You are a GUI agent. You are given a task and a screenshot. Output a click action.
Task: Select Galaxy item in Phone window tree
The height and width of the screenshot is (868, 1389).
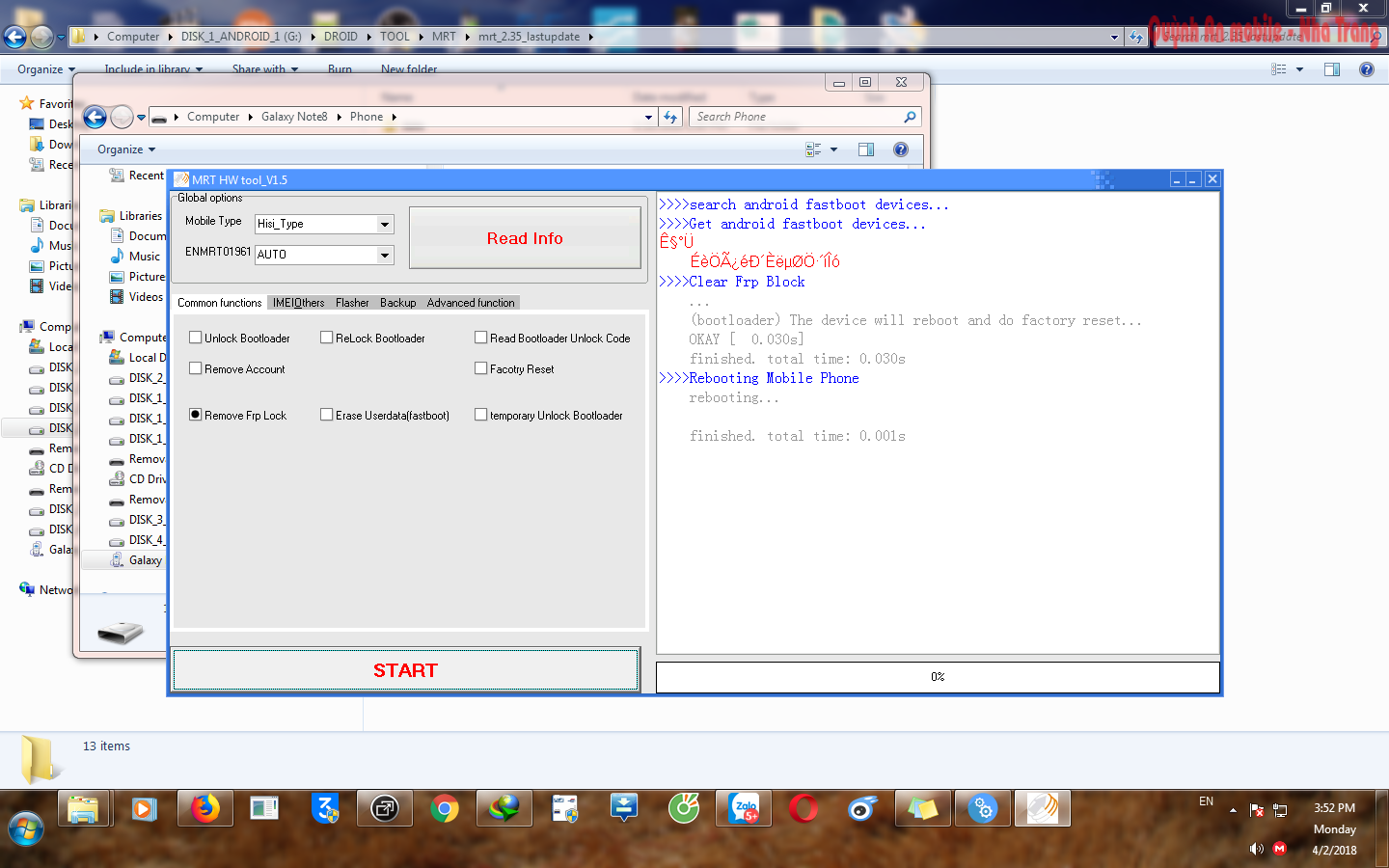(x=145, y=560)
